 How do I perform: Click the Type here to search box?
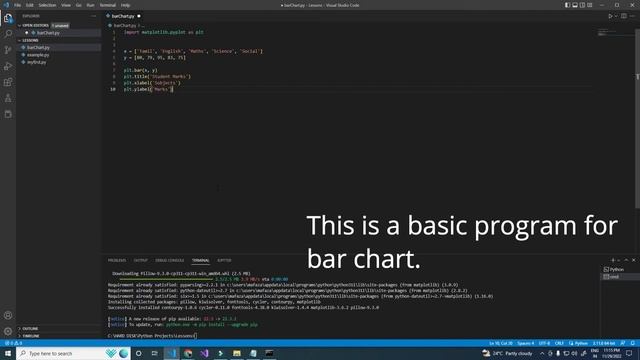click(73, 353)
